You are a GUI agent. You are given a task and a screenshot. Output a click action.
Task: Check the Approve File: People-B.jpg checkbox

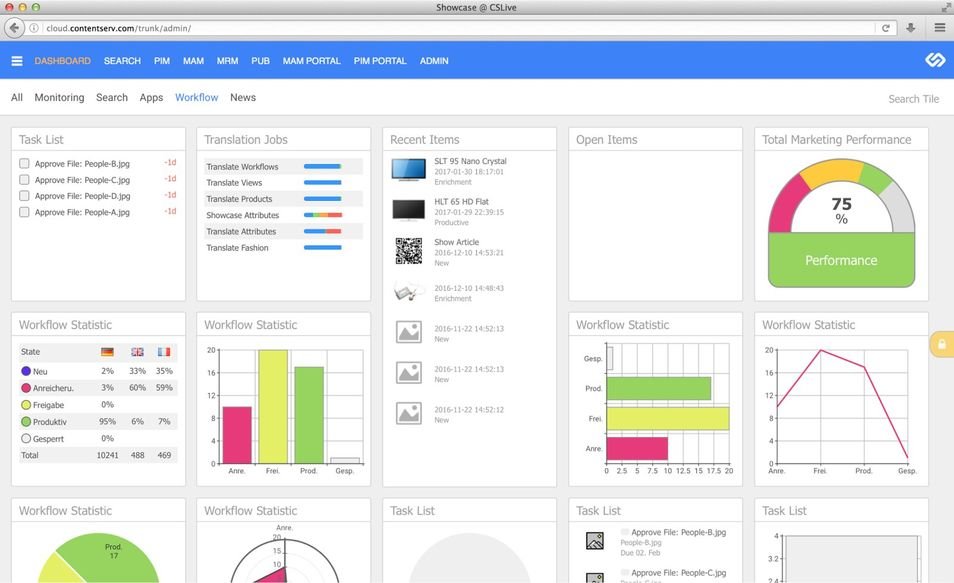tap(24, 164)
